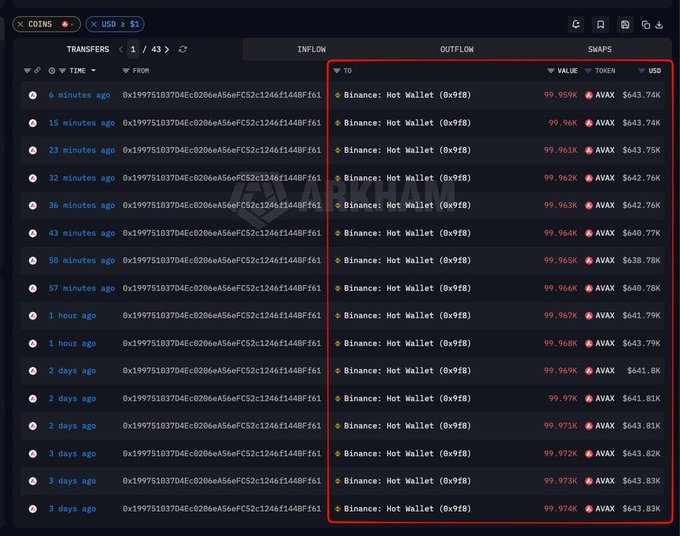Click the link icon in table header
The height and width of the screenshot is (536, 680).
click(x=37, y=70)
